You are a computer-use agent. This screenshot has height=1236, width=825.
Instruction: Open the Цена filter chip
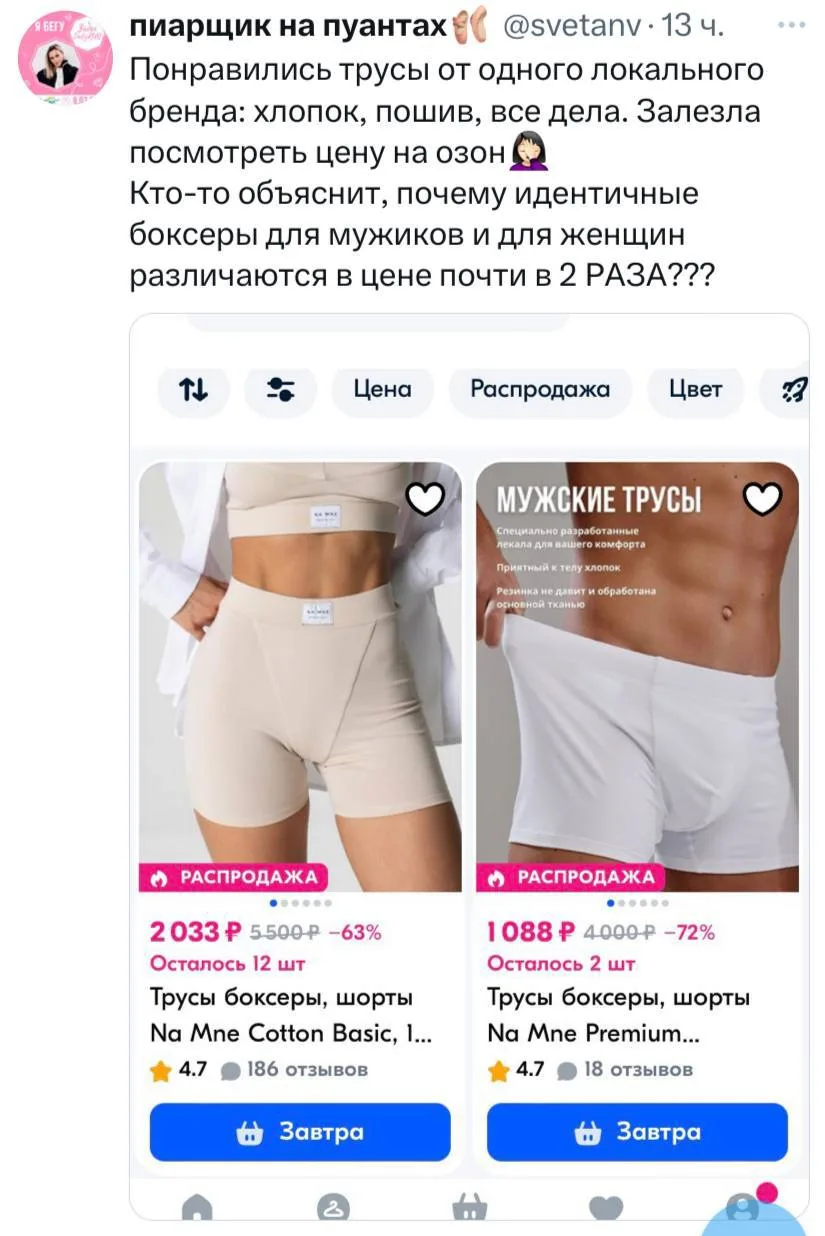tap(383, 390)
